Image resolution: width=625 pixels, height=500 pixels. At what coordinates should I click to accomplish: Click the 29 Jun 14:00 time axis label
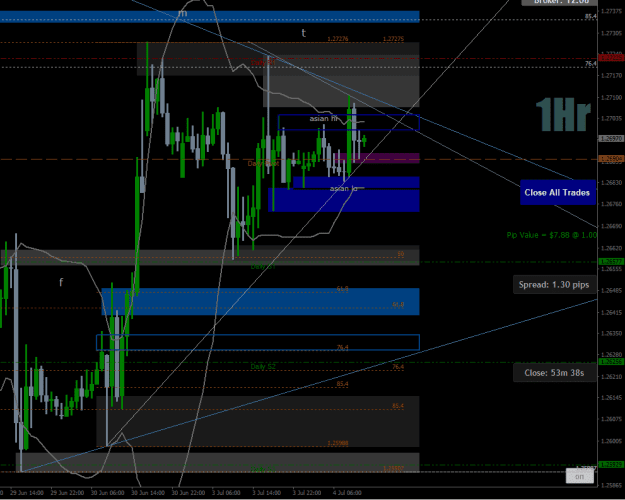27,493
